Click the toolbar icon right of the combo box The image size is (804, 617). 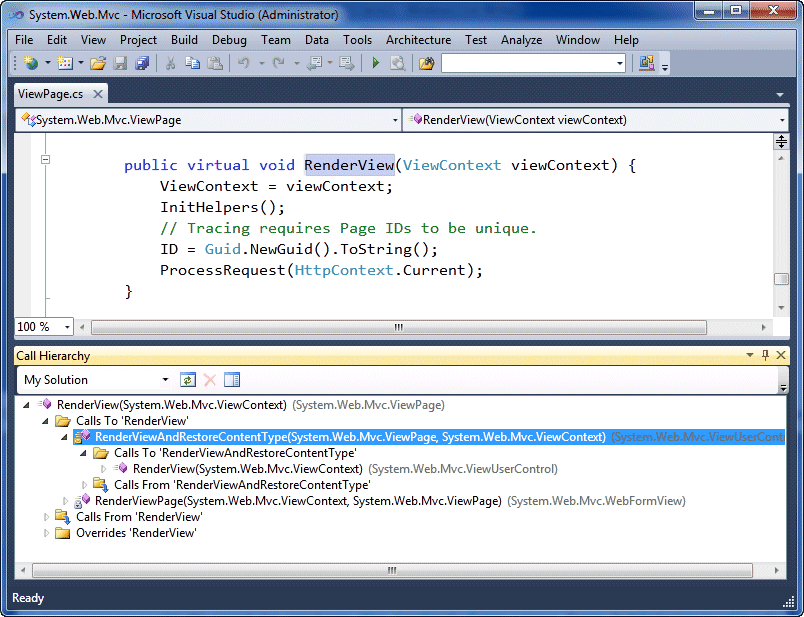click(x=647, y=63)
